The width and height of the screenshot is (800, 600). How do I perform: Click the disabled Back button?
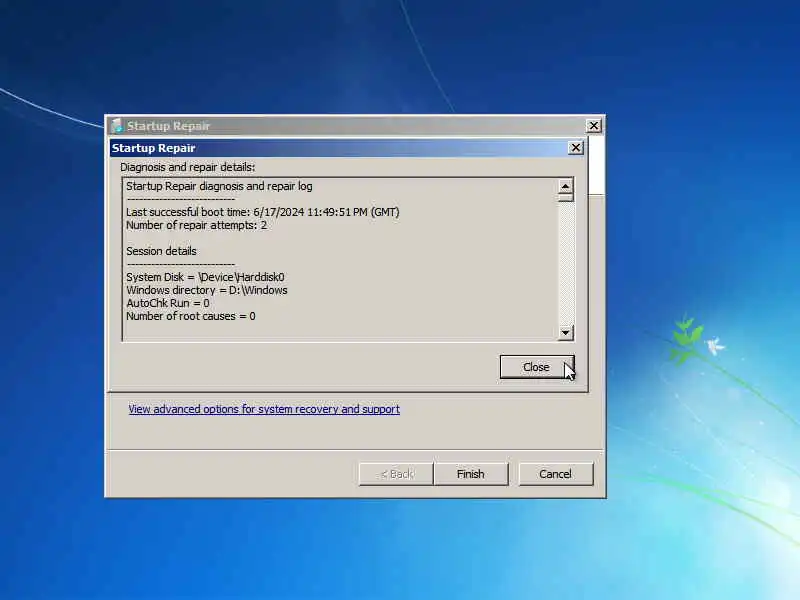point(396,474)
